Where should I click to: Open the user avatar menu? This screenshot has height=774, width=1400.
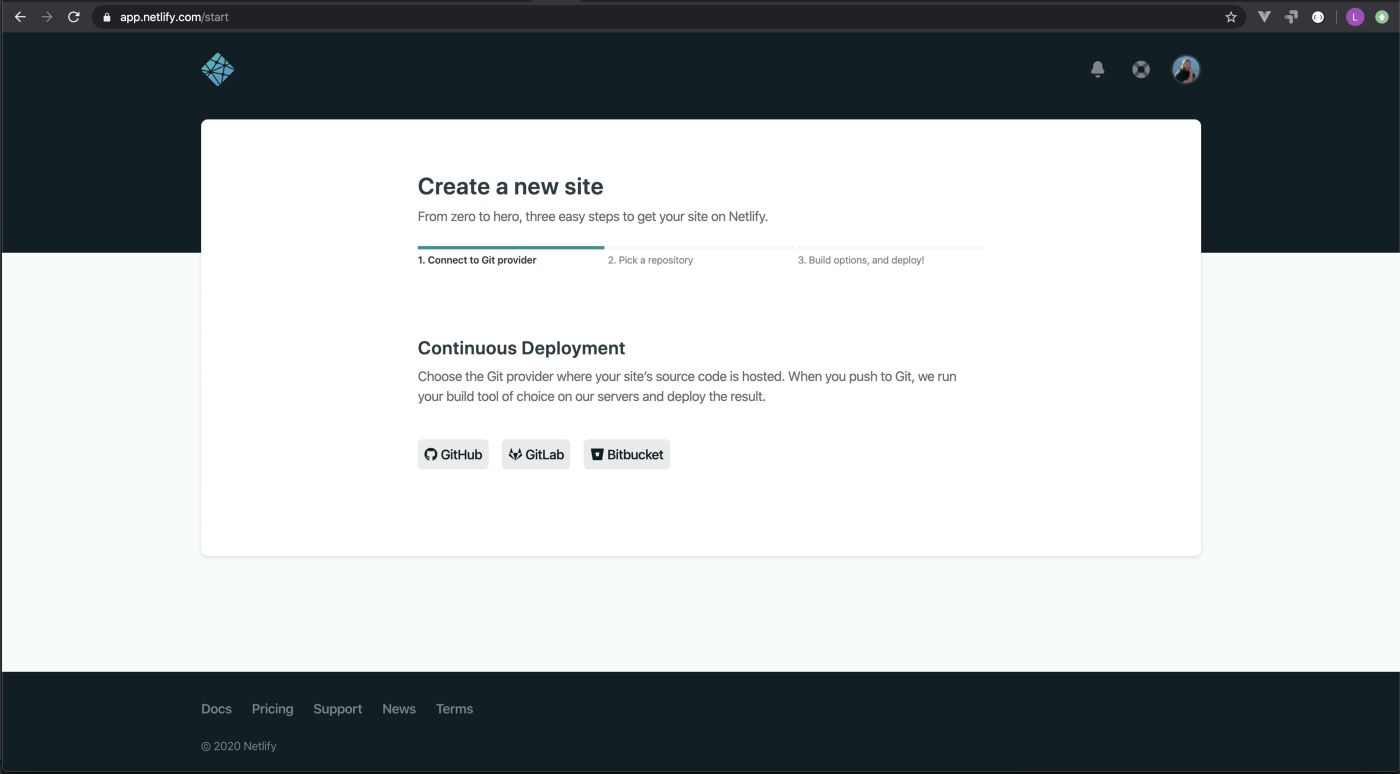coord(1186,69)
